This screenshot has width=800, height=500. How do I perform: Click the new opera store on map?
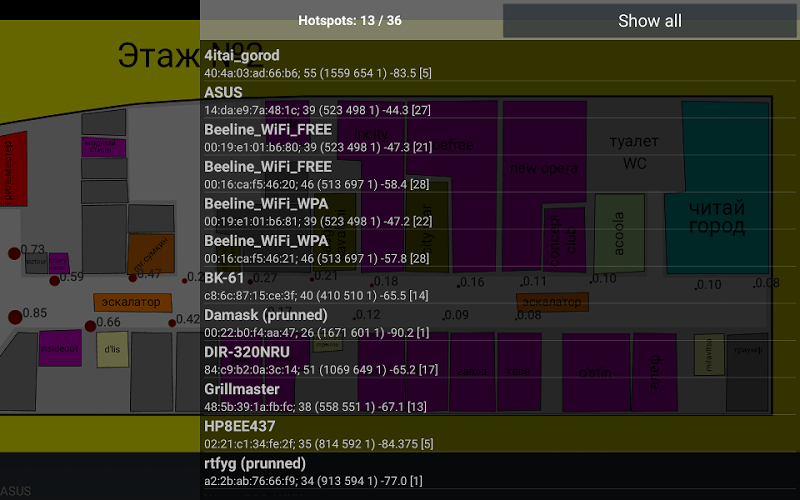(544, 168)
